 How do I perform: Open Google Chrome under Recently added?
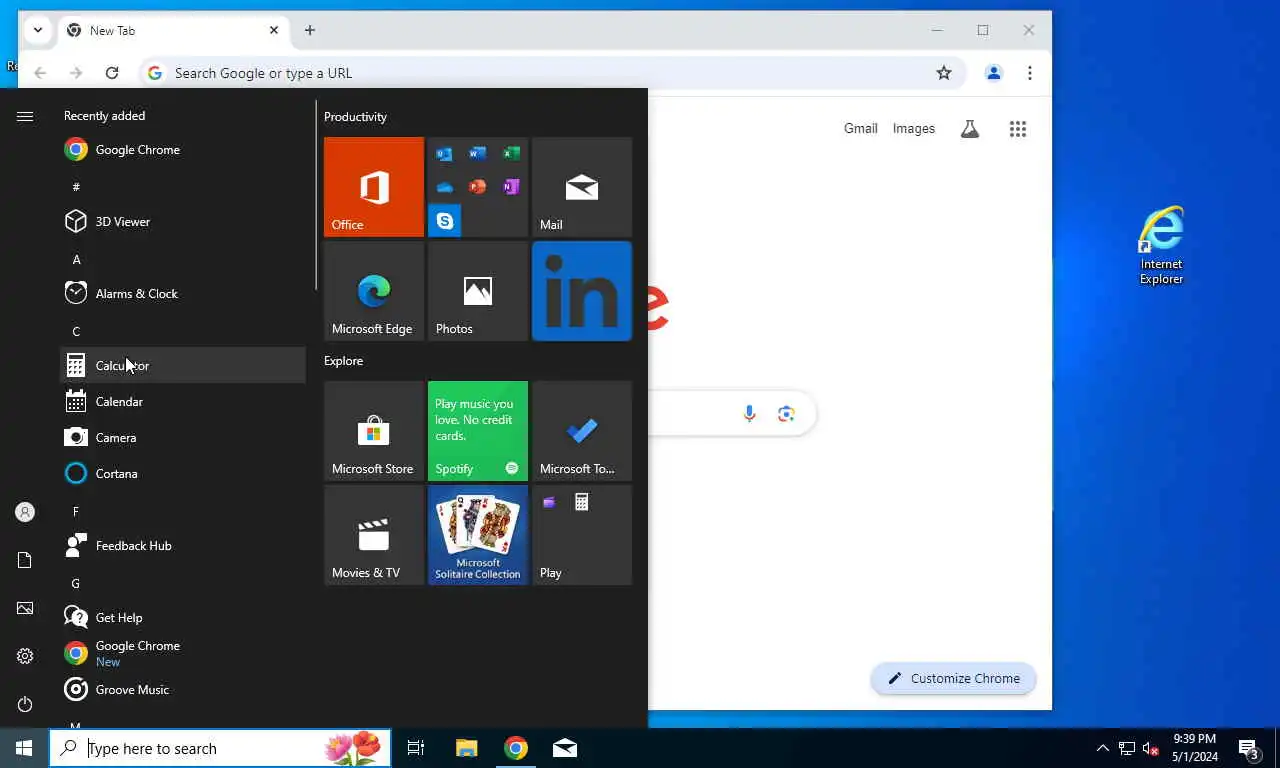click(183, 150)
